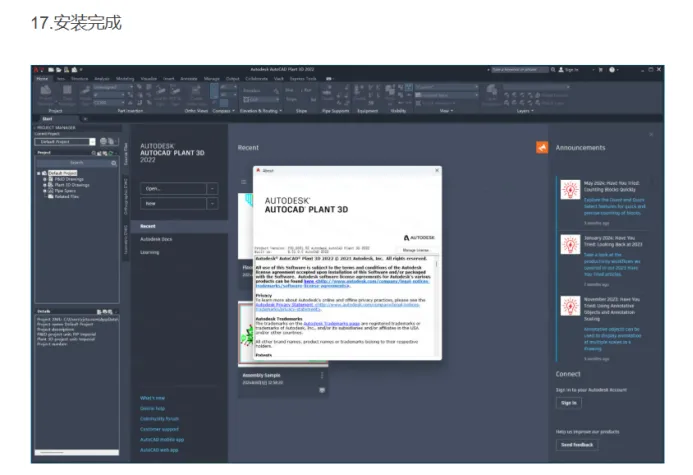The height and width of the screenshot is (475, 693).
Task: Click the vertical dots menu on Assembly Sample card
Action: 322,375
